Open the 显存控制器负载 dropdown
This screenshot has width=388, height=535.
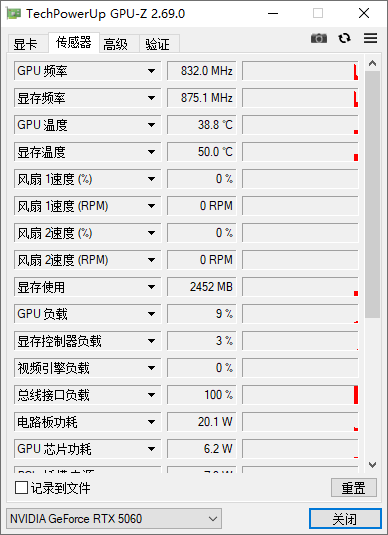point(151,341)
